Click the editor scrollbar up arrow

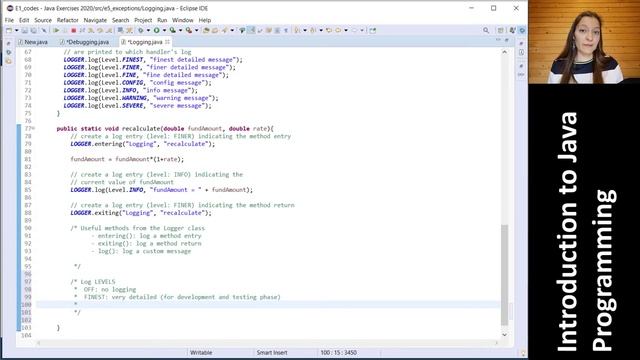(504, 52)
